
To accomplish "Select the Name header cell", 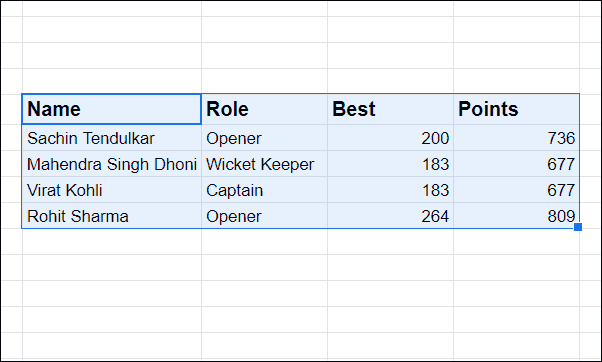I will click(111, 109).
